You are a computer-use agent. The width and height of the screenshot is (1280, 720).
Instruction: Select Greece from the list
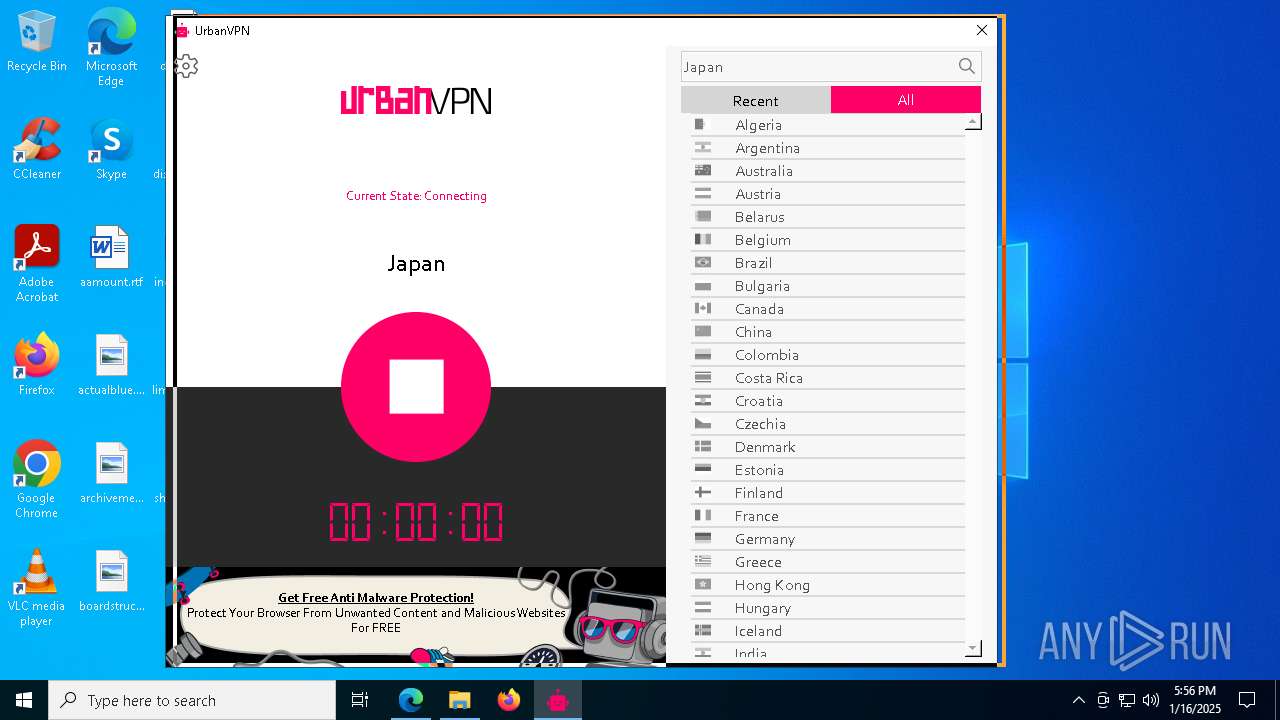(x=828, y=562)
